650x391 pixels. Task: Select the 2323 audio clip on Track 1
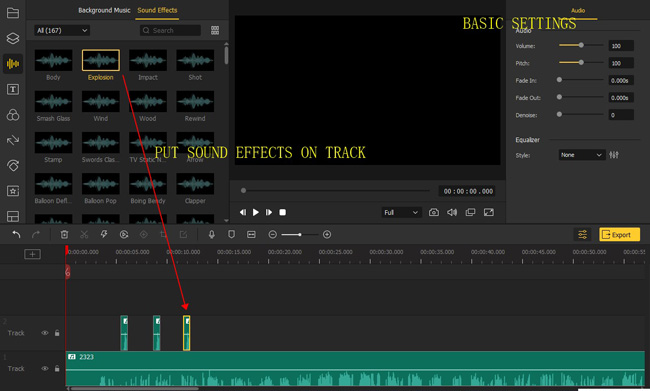[355, 369]
